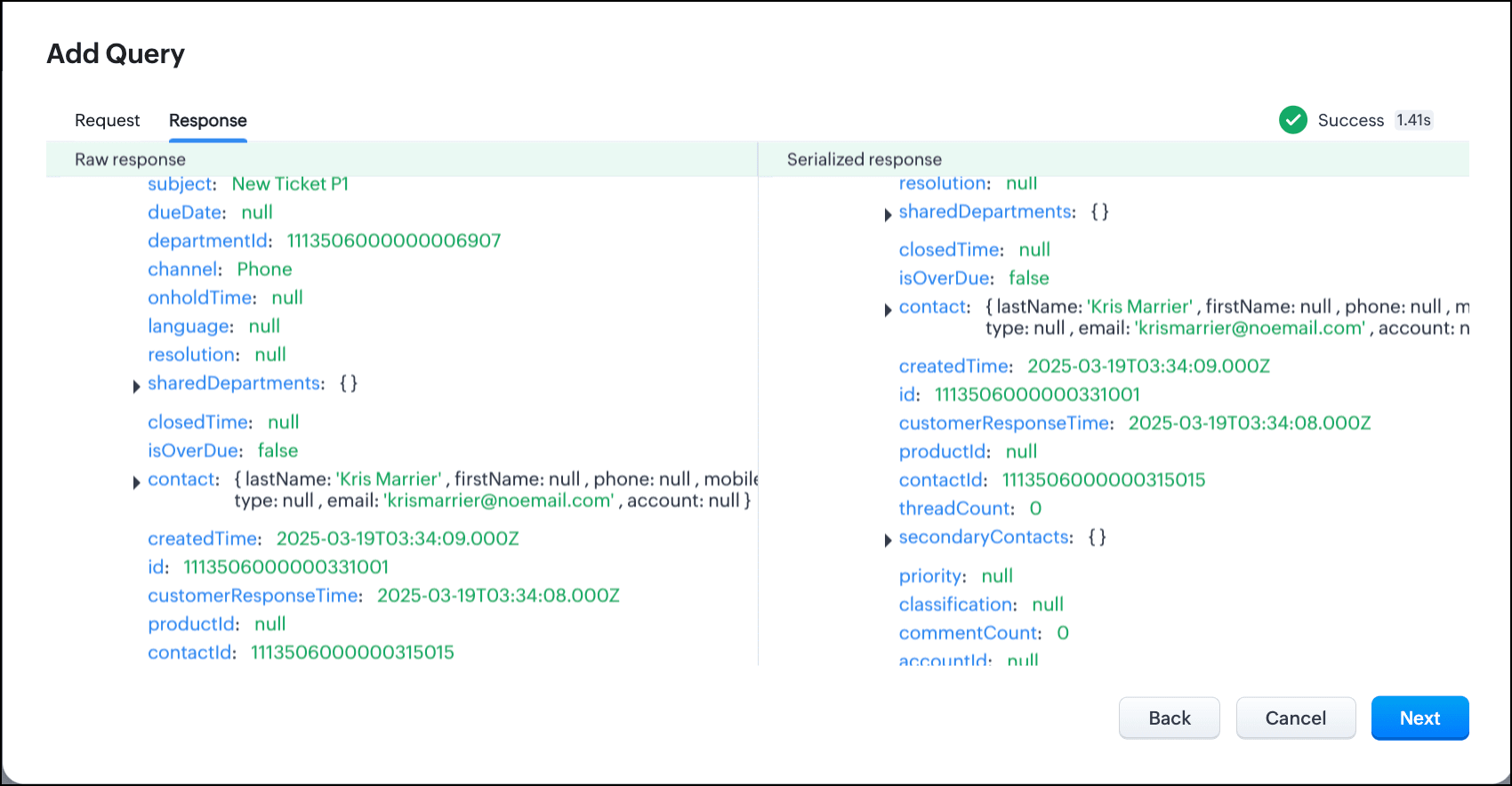Click contactId value in Serialized response

click(x=1104, y=480)
